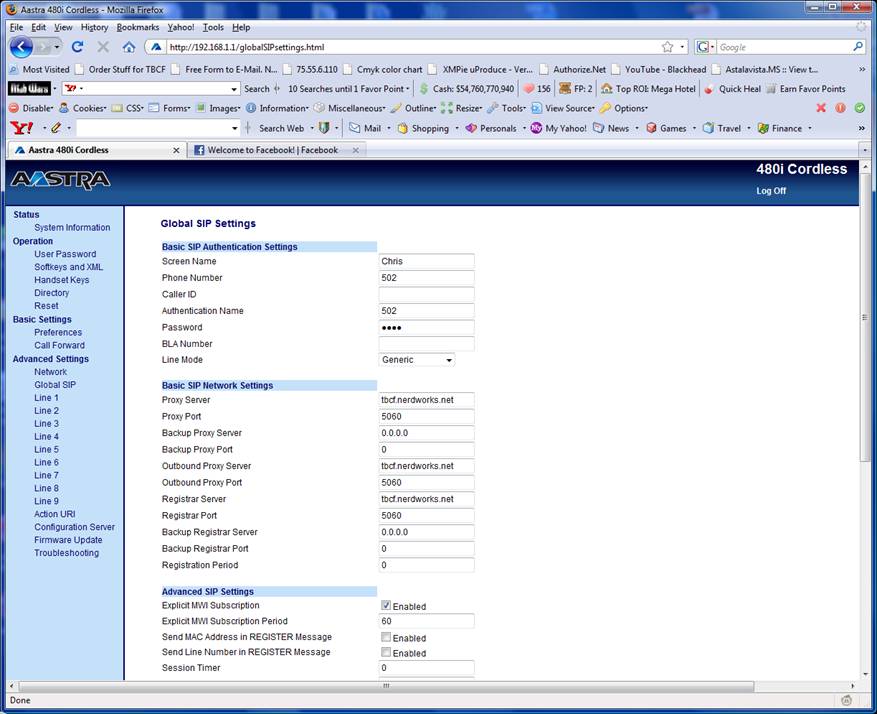This screenshot has height=714, width=877.
Task: Click the Stop loading X button
Action: point(103,47)
